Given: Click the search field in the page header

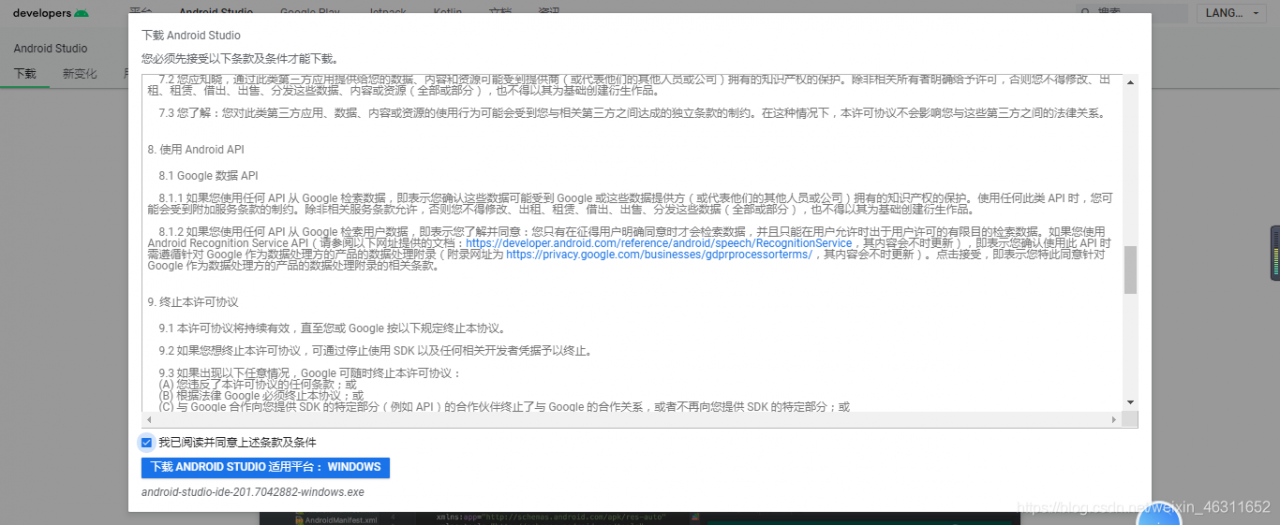Looking at the screenshot, I should (1130, 13).
